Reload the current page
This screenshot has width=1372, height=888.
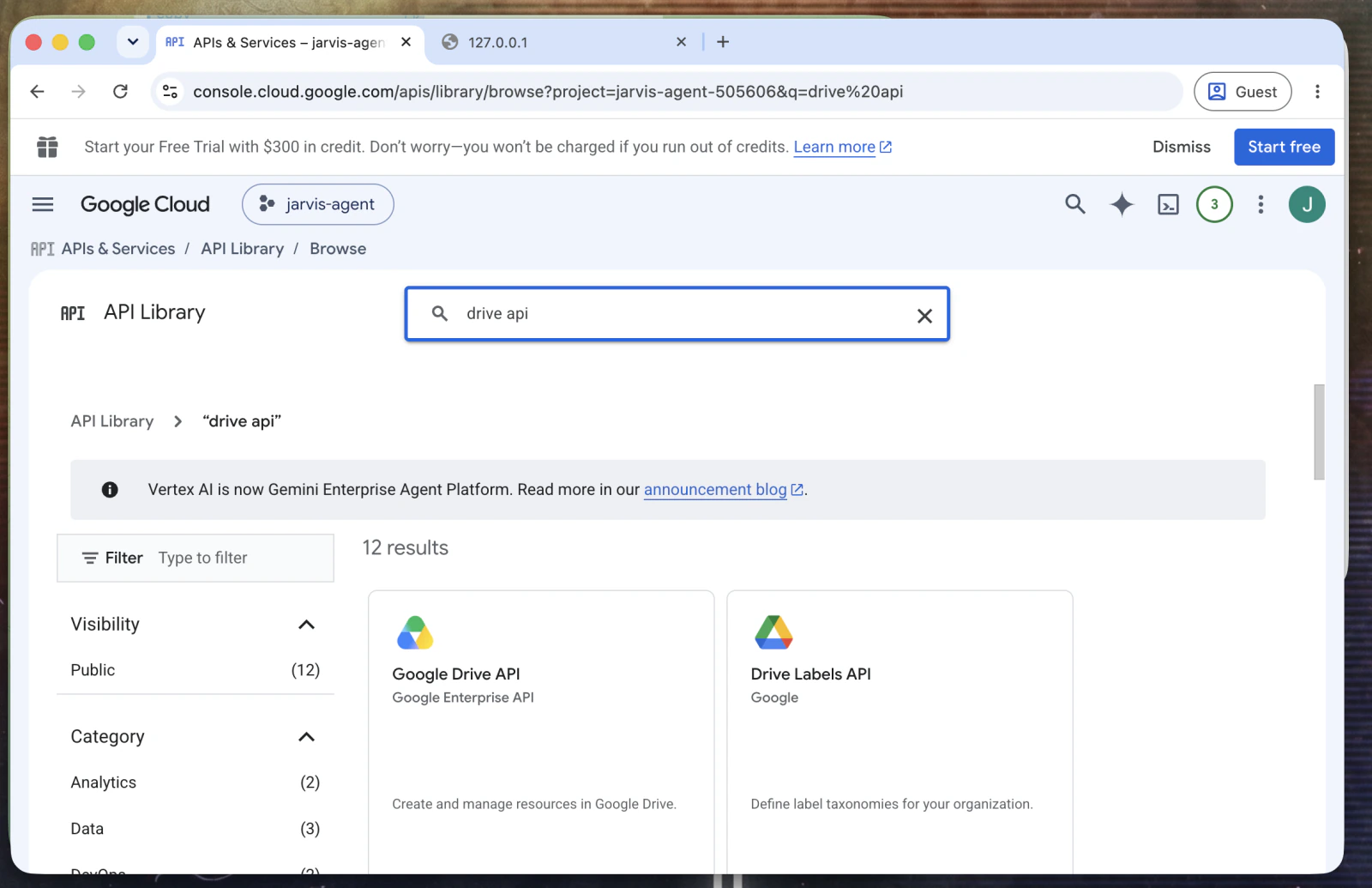[120, 92]
